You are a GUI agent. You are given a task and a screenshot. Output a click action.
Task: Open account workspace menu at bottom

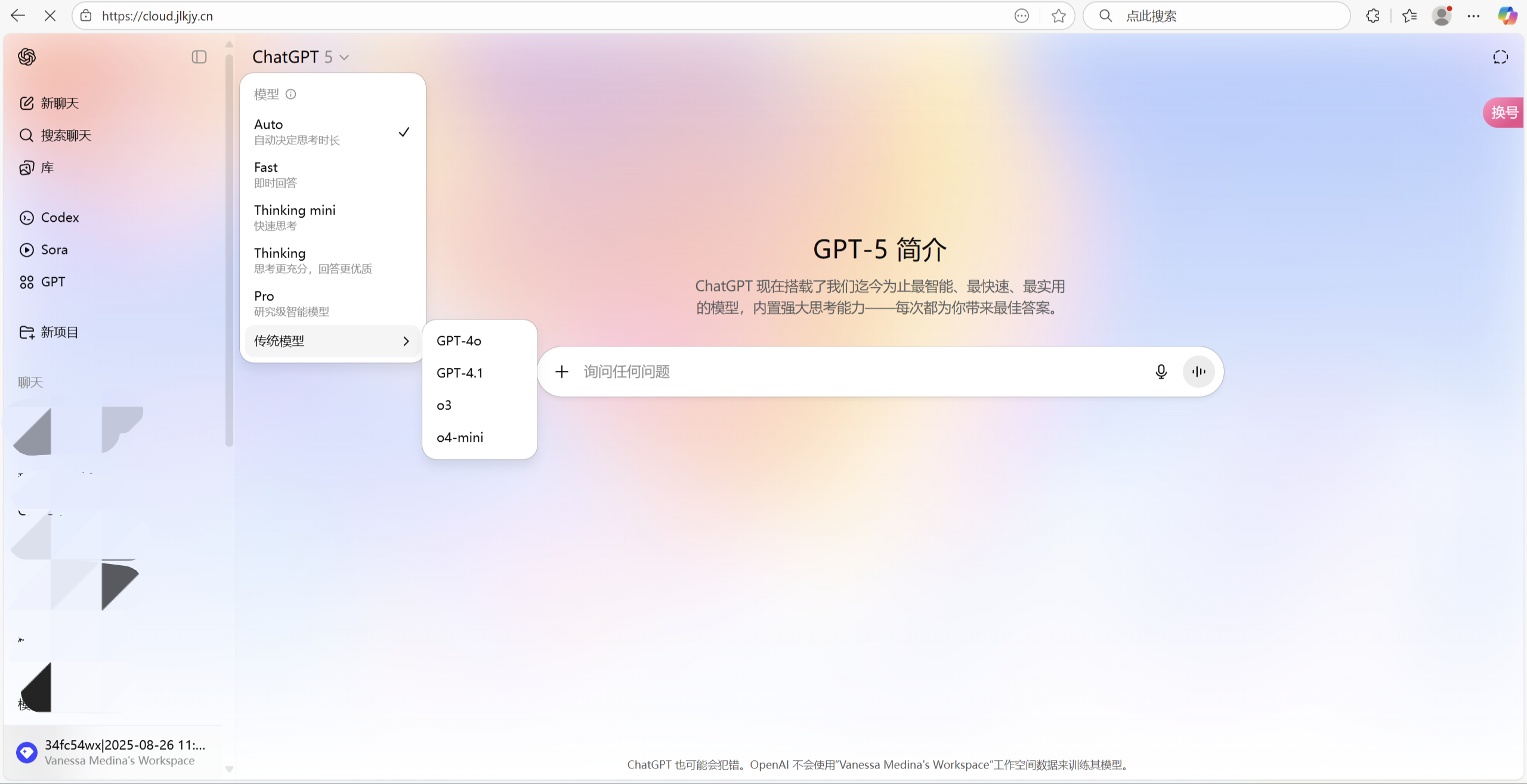[113, 752]
